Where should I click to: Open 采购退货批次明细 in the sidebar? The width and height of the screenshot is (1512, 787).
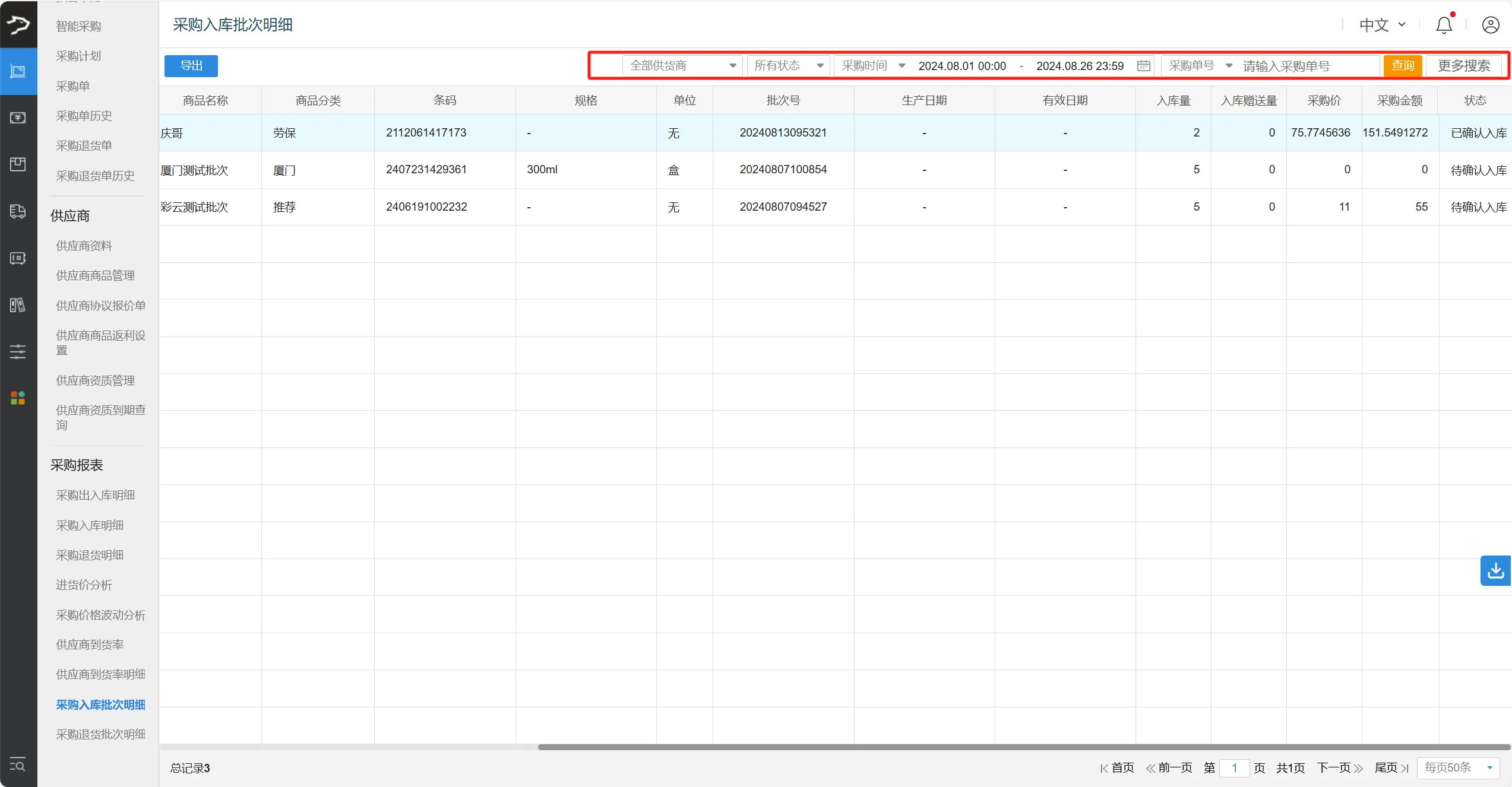(100, 734)
